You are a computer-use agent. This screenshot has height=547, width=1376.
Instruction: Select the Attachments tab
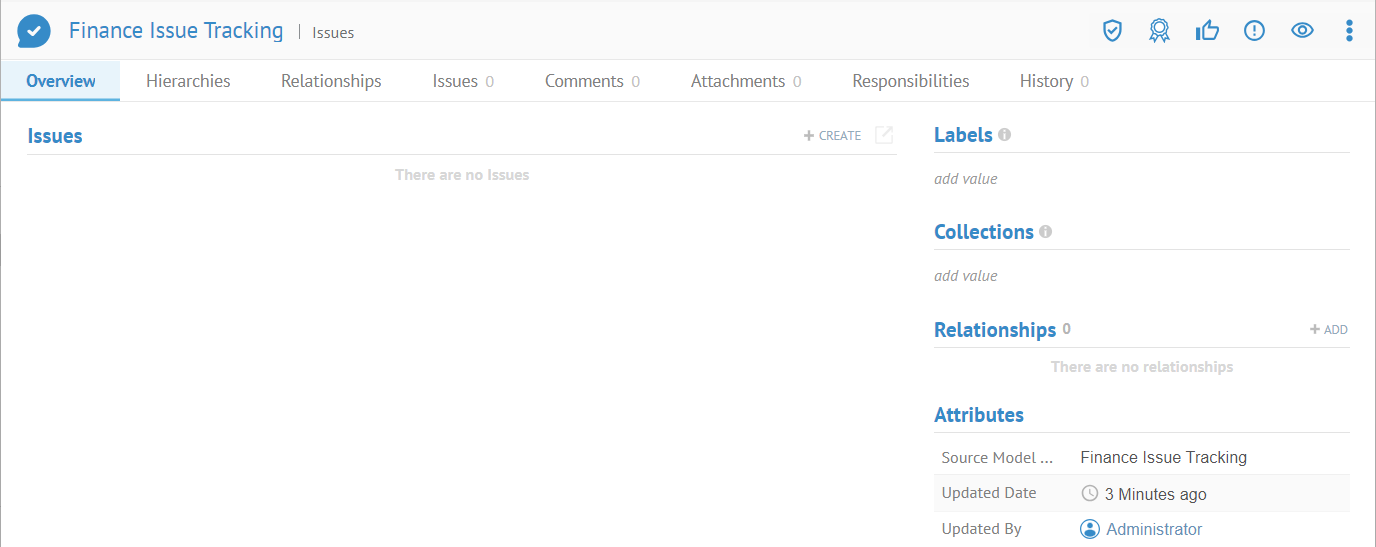tap(745, 81)
